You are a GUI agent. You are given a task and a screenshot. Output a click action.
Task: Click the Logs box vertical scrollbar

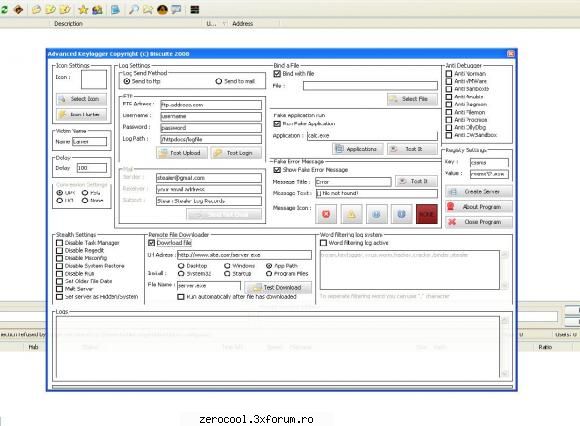505,346
